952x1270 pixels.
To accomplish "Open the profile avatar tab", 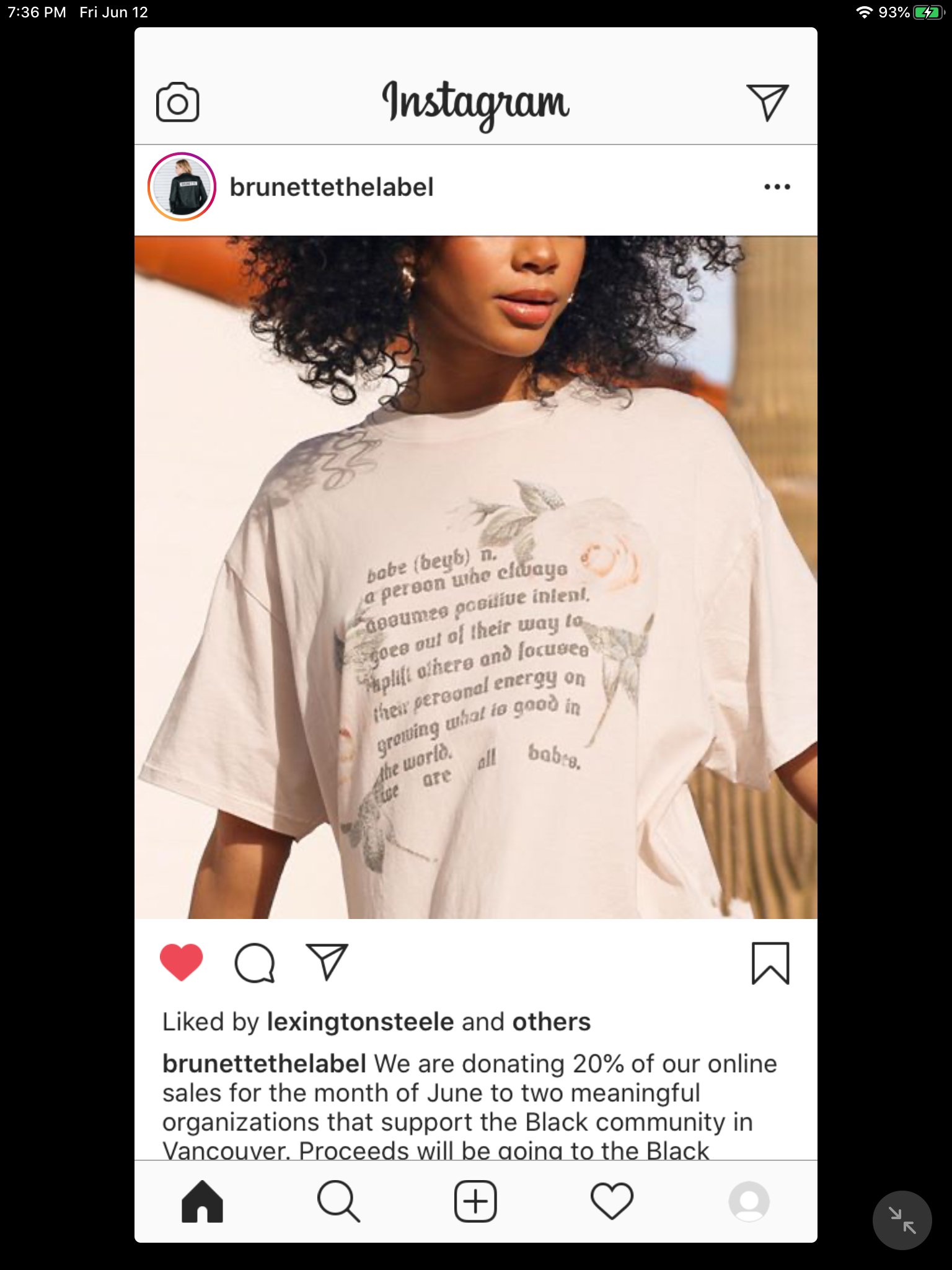I will pyautogui.click(x=749, y=1202).
